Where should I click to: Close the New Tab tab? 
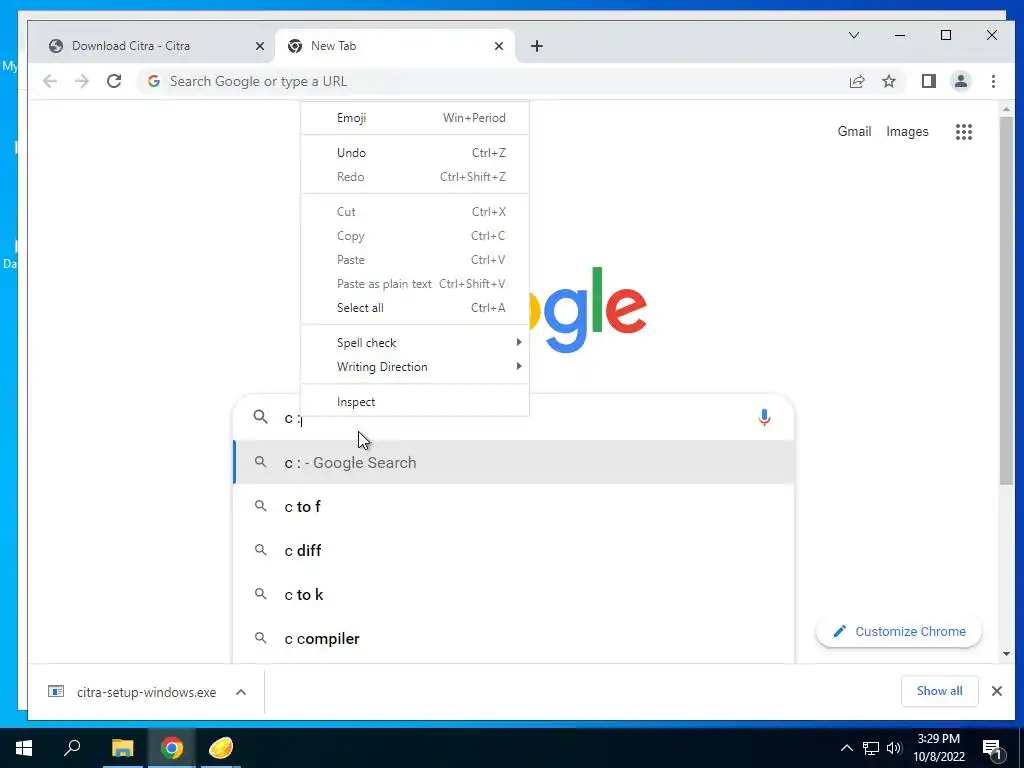[499, 46]
